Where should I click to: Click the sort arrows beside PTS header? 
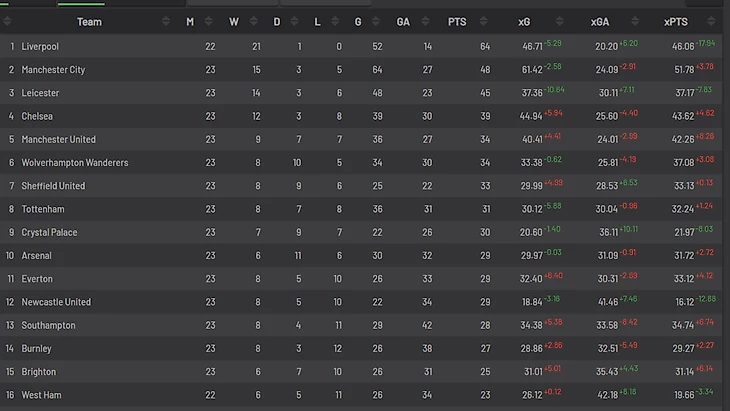[484, 21]
